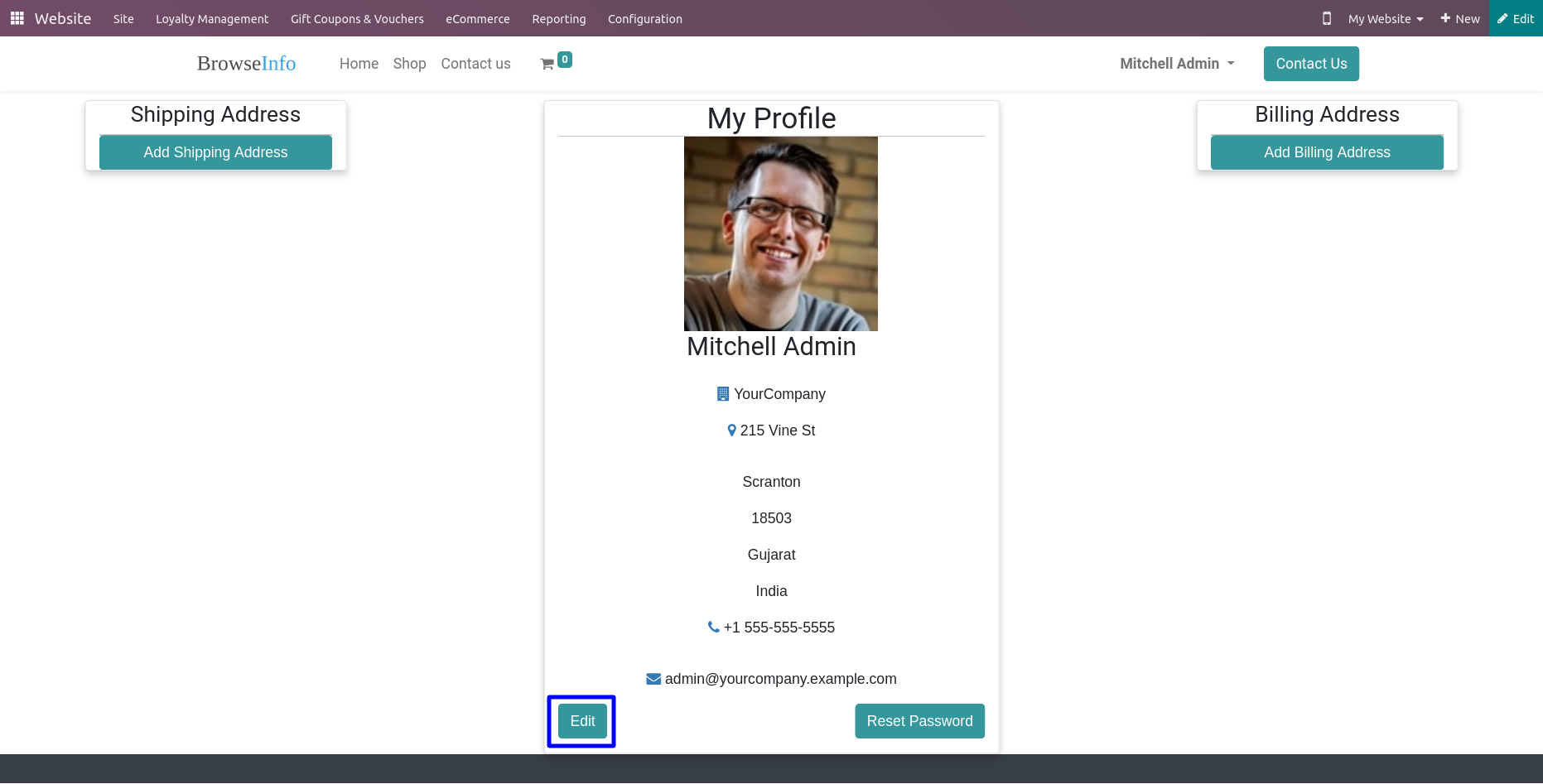Screen dimensions: 1543x784
Task: Open the Reporting menu
Action: click(x=559, y=18)
